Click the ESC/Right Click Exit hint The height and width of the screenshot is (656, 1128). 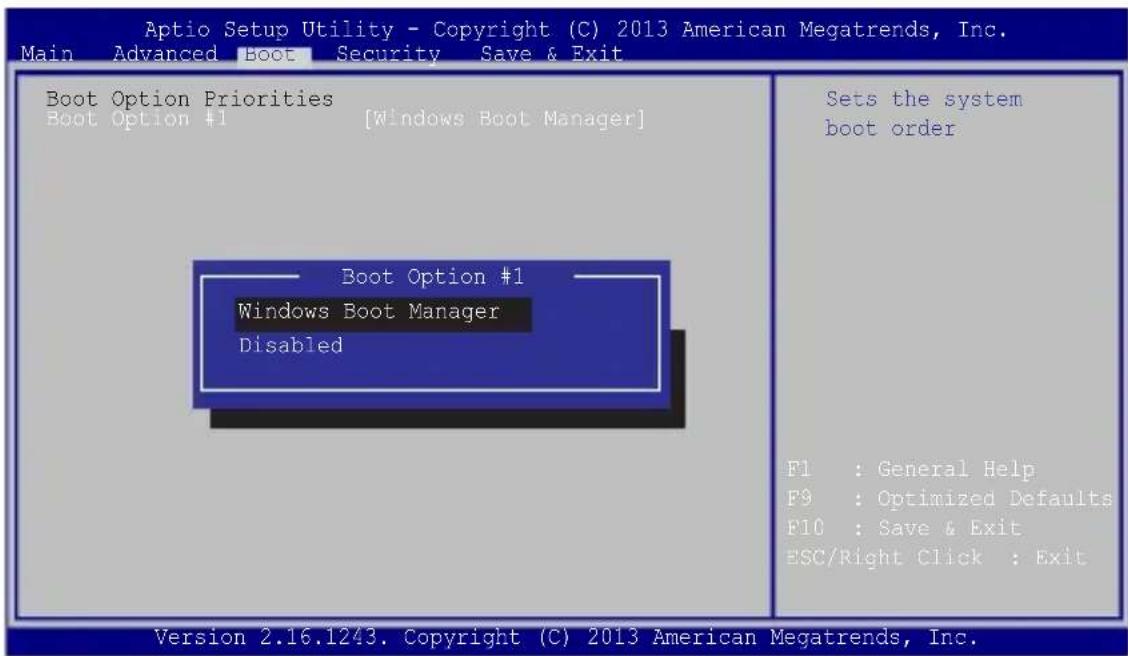tap(937, 557)
